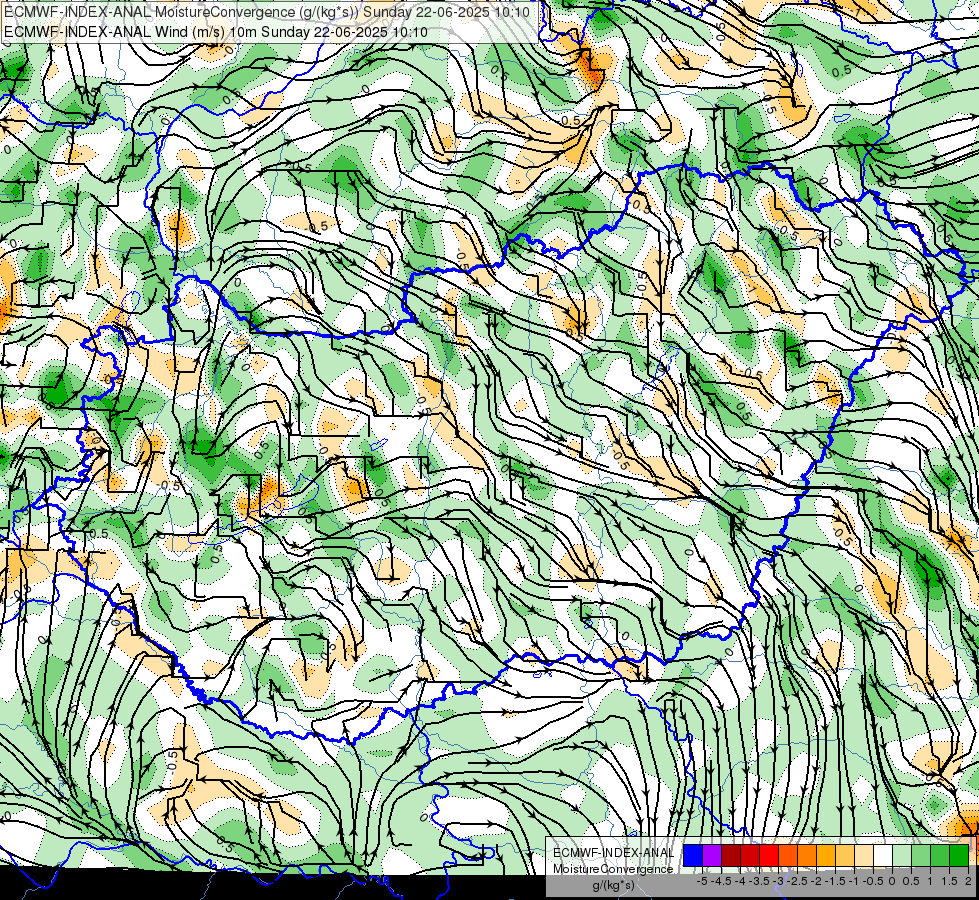Viewport: 979px width, 900px height.
Task: Select the legend swatch between -2.5 and -2
Action: click(x=807, y=856)
